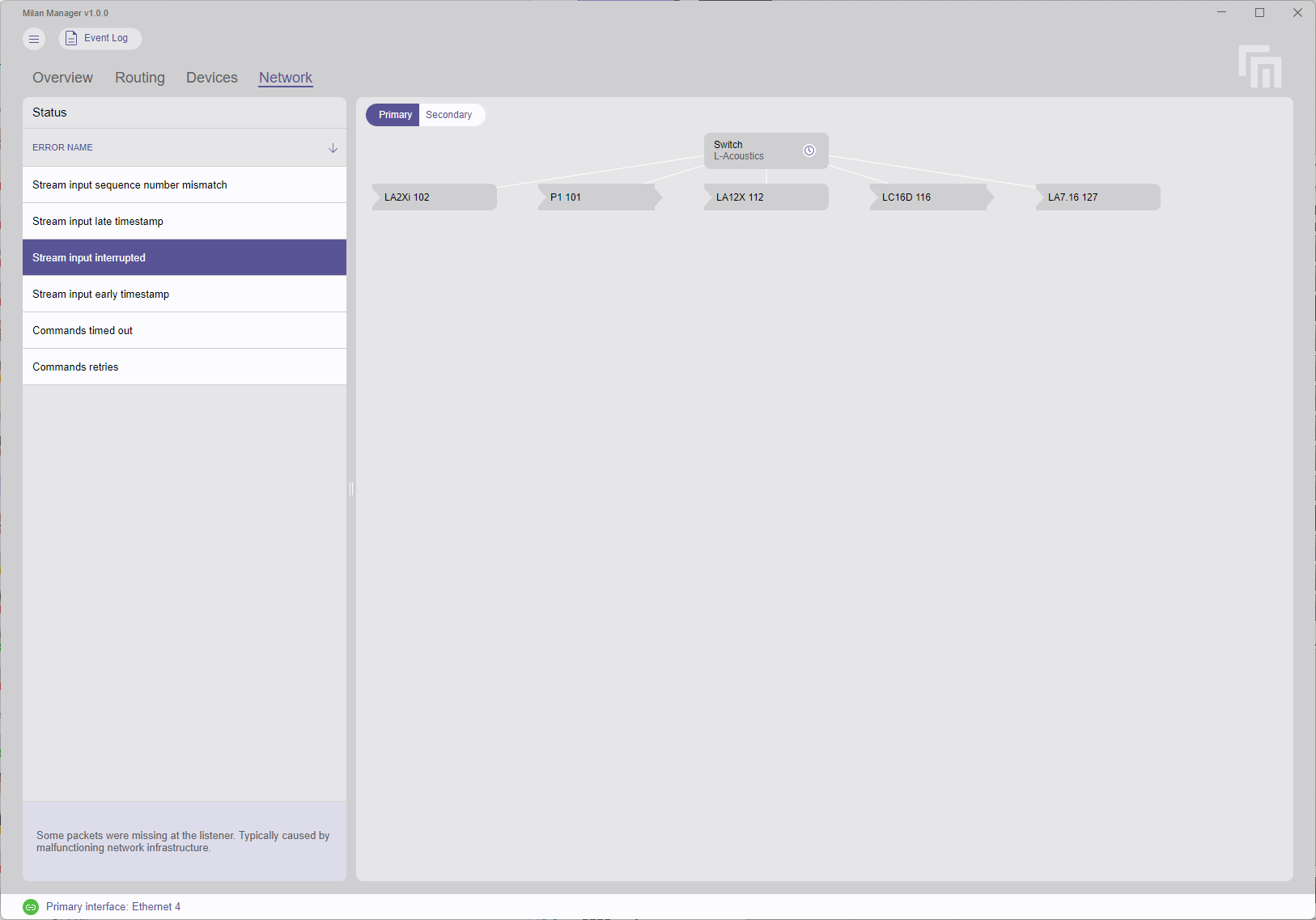Select Stream input interrupted row
1316x920 pixels.
[x=185, y=257]
